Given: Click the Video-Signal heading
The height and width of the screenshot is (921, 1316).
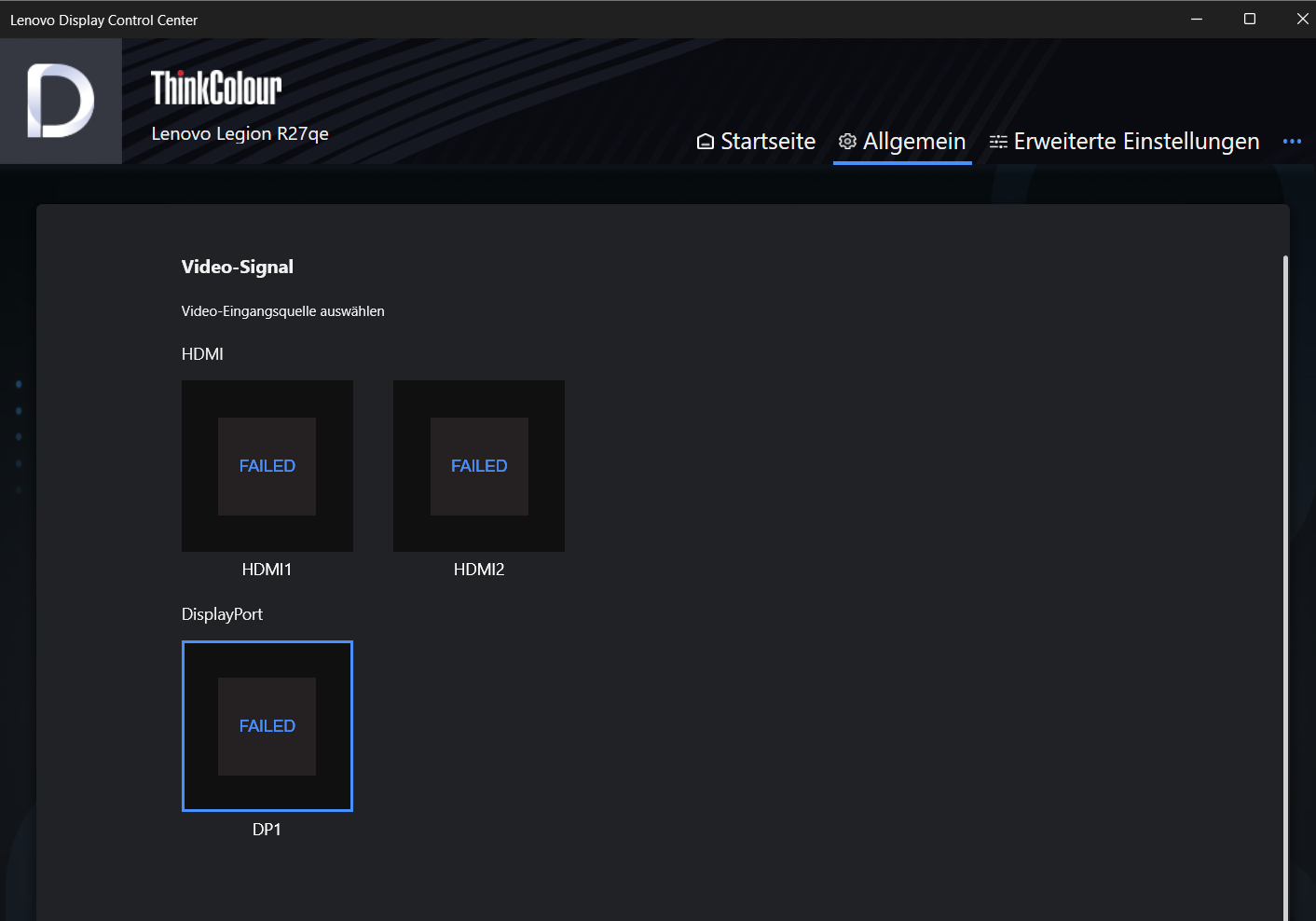Looking at the screenshot, I should pyautogui.click(x=238, y=267).
